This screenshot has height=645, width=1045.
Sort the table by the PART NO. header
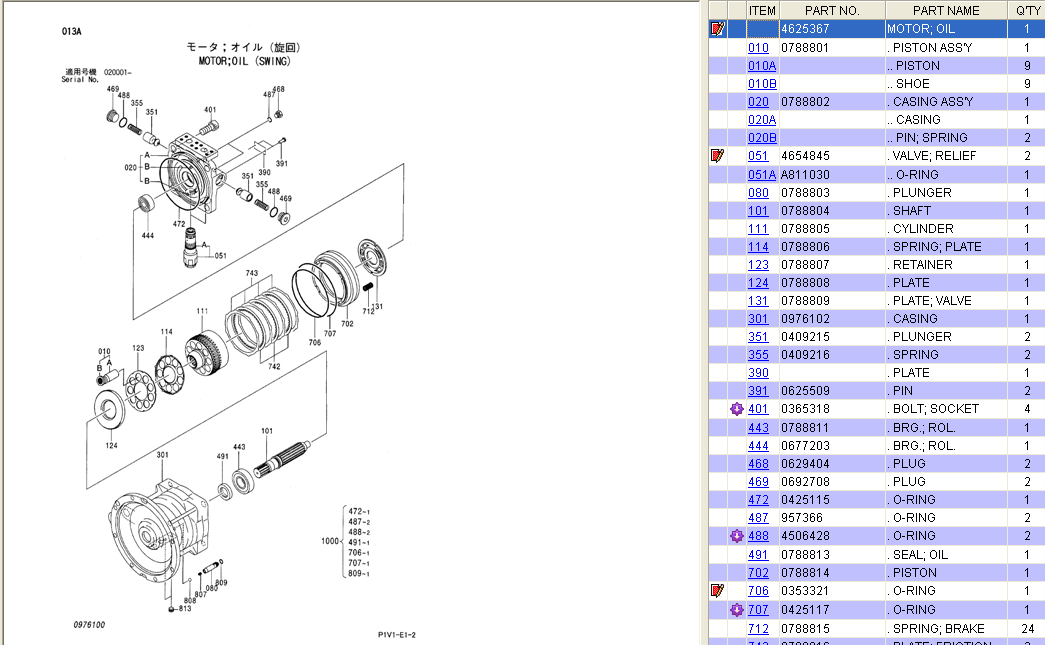pyautogui.click(x=831, y=10)
